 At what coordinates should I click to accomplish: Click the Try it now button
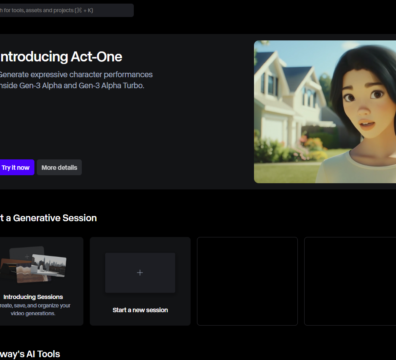16,167
